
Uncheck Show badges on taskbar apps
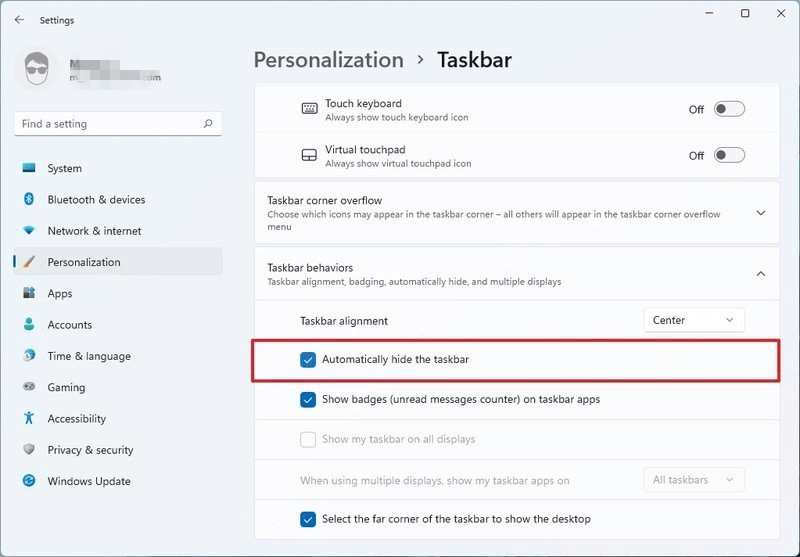[308, 399]
